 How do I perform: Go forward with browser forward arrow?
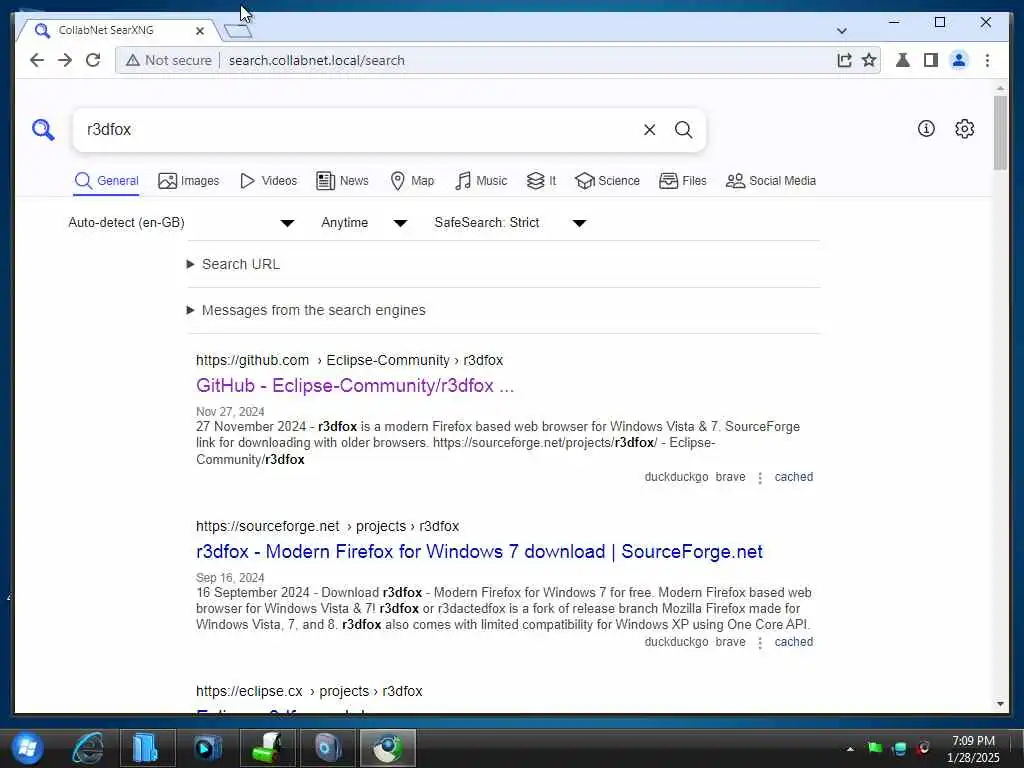tap(65, 60)
